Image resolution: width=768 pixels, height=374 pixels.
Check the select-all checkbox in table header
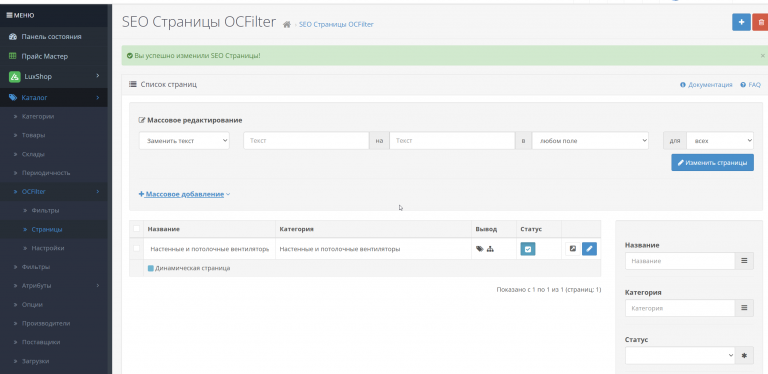tap(136, 229)
